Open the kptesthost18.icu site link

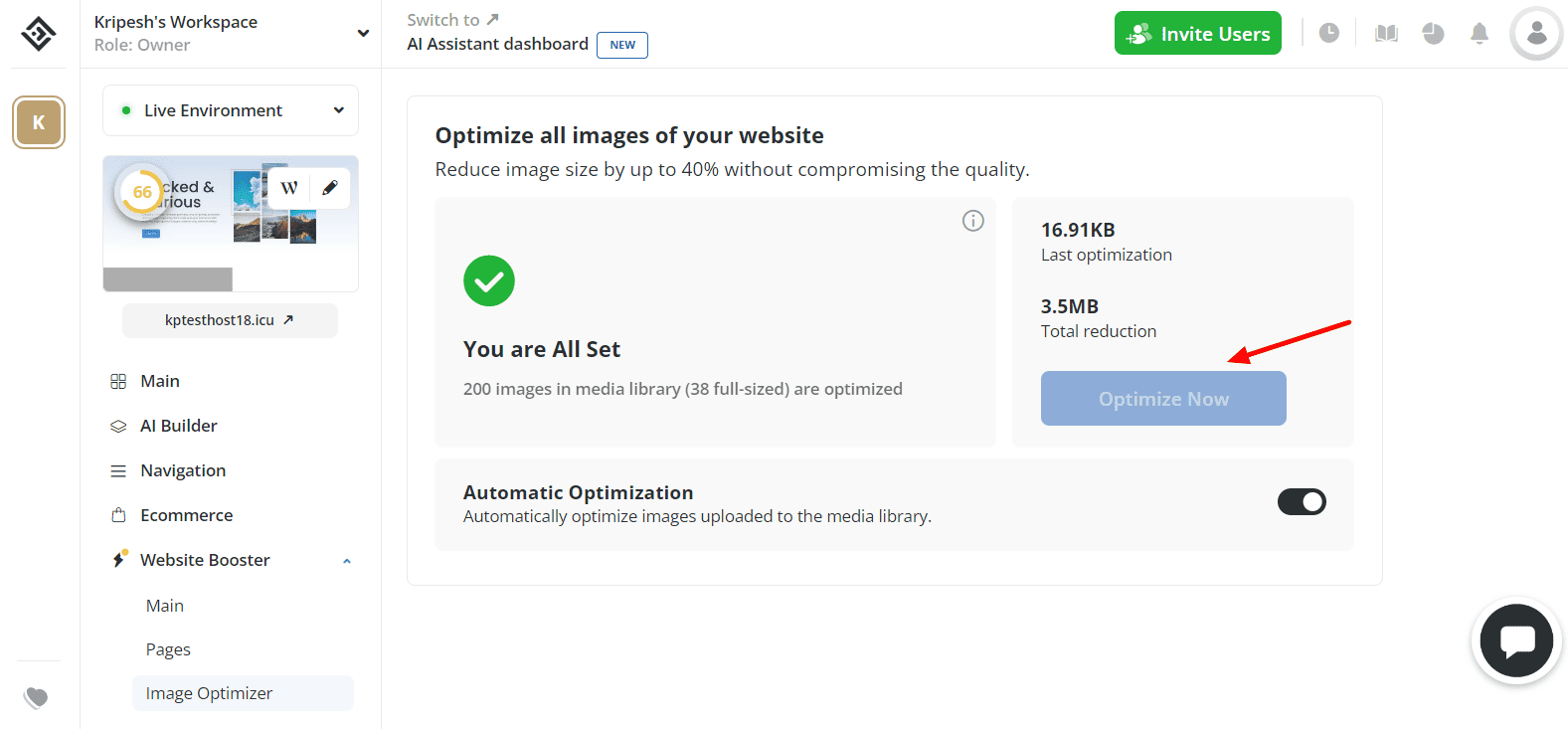[230, 320]
